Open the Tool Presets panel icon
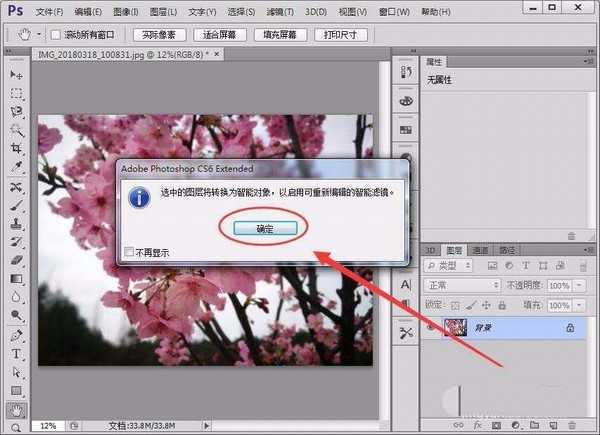600x435 pixels. coord(406,333)
